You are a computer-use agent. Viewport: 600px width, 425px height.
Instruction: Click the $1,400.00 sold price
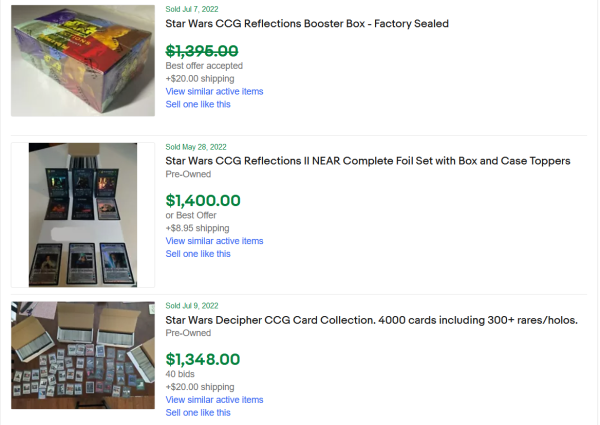203,200
